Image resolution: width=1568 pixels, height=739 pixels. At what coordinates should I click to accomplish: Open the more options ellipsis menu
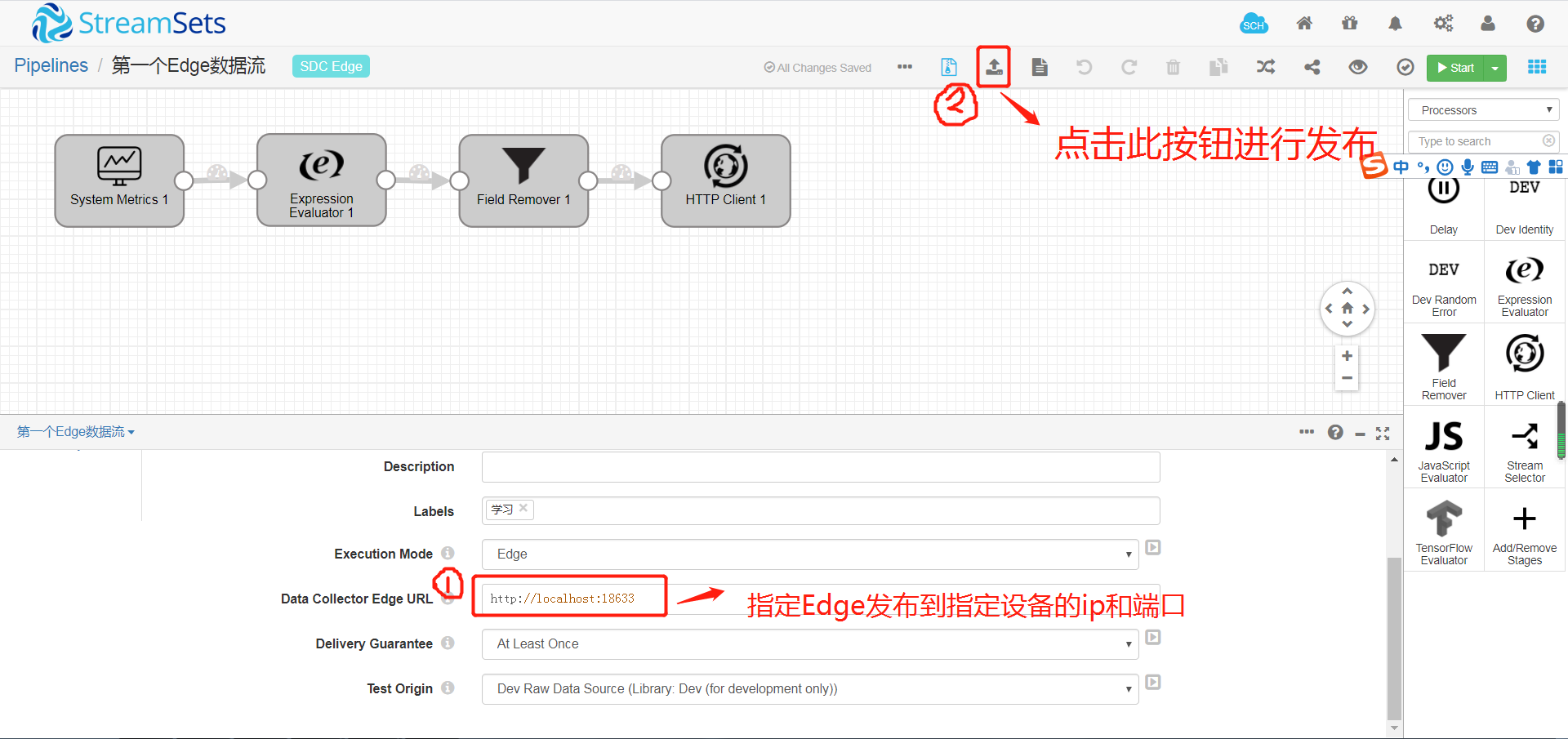[x=904, y=67]
